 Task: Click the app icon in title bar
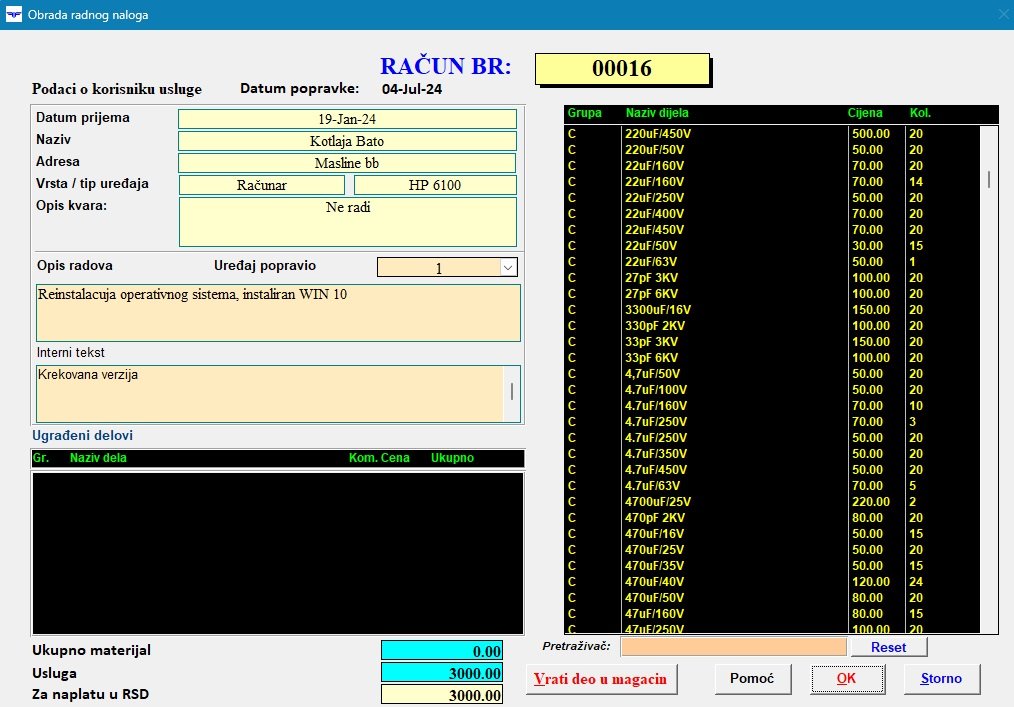[x=12, y=15]
